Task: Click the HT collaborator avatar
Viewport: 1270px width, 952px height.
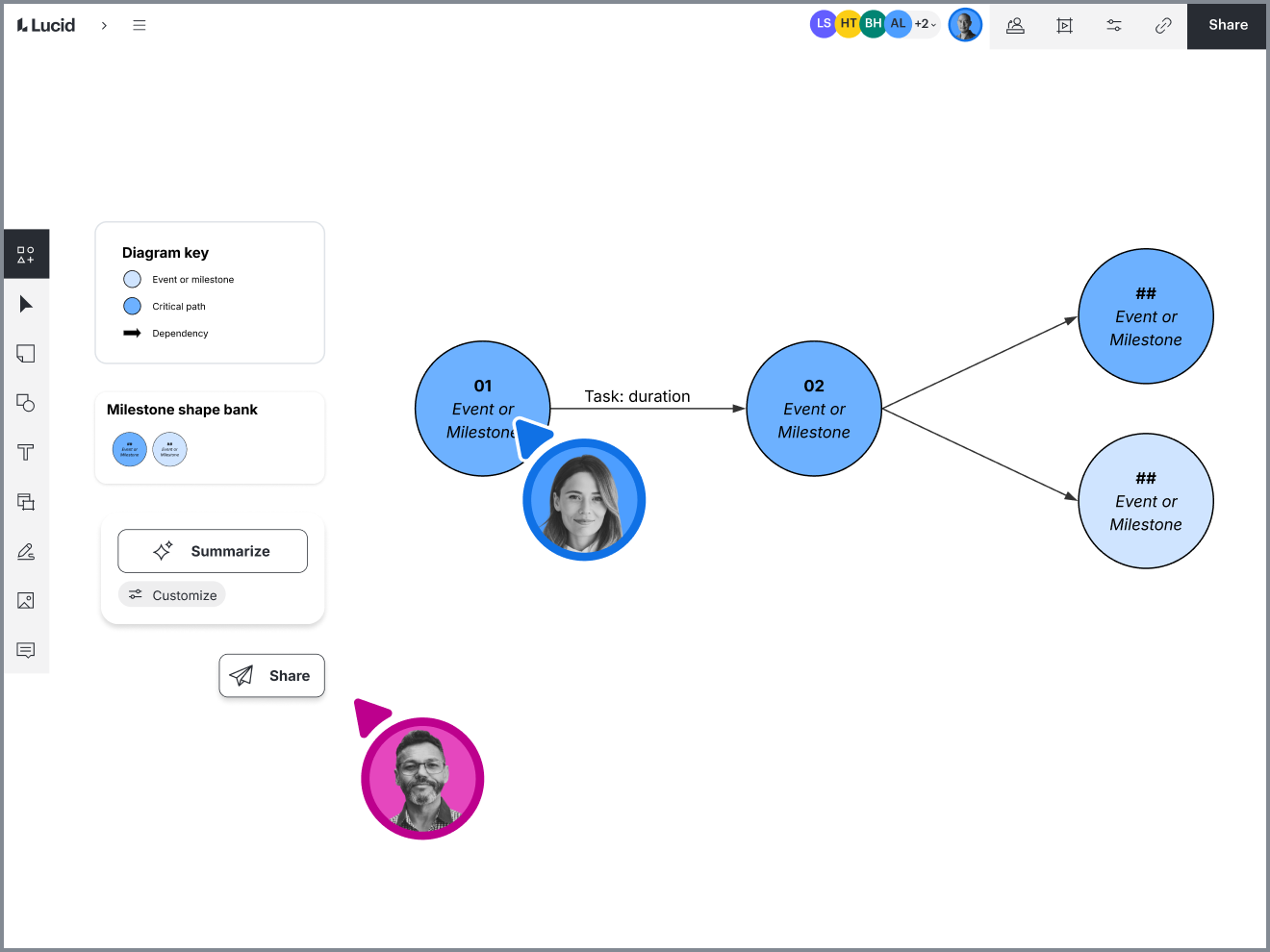Action: [x=849, y=24]
